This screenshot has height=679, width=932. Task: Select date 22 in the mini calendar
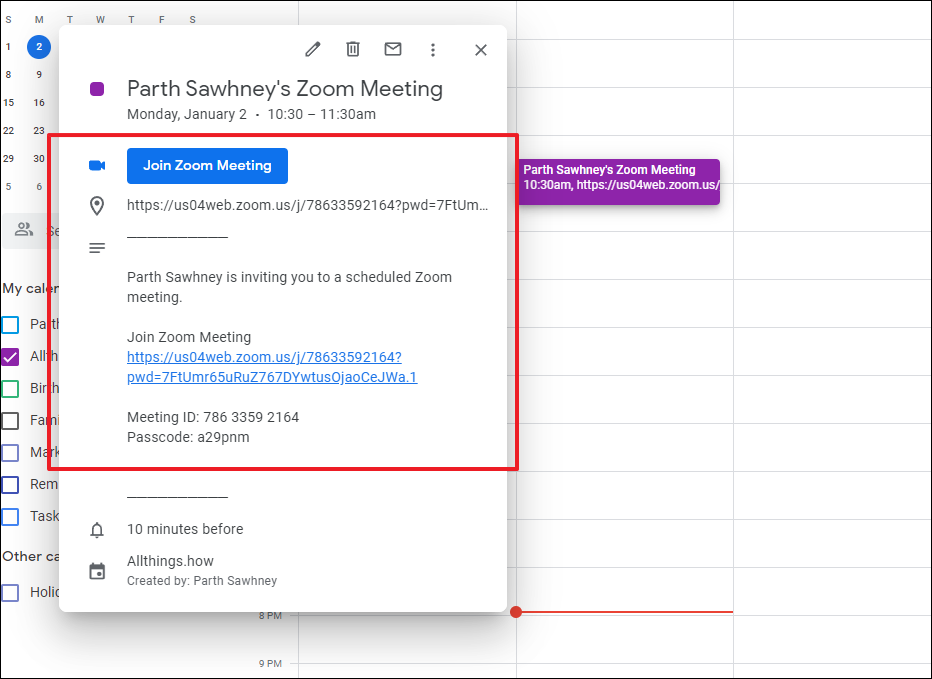8,130
